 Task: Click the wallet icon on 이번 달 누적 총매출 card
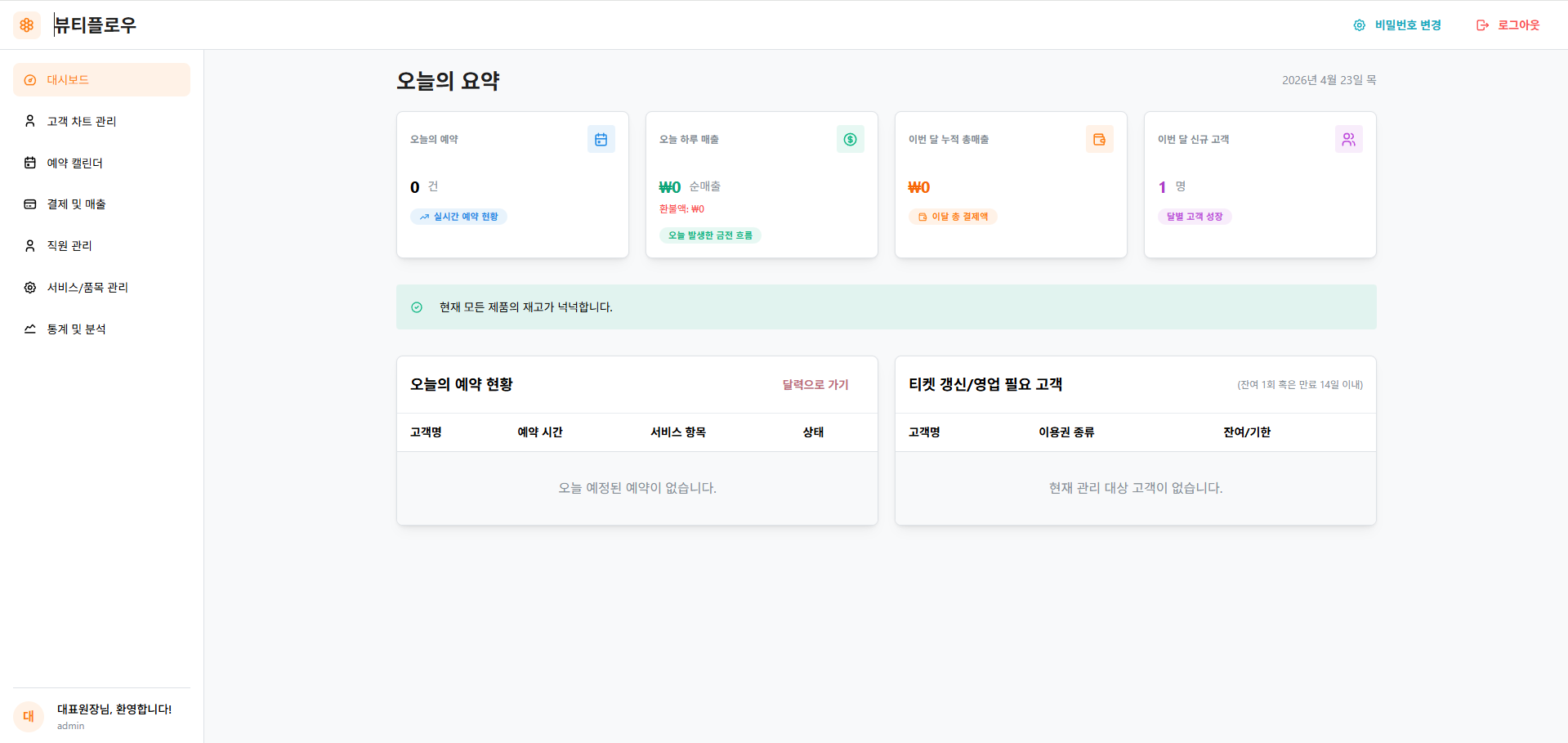pos(1099,140)
